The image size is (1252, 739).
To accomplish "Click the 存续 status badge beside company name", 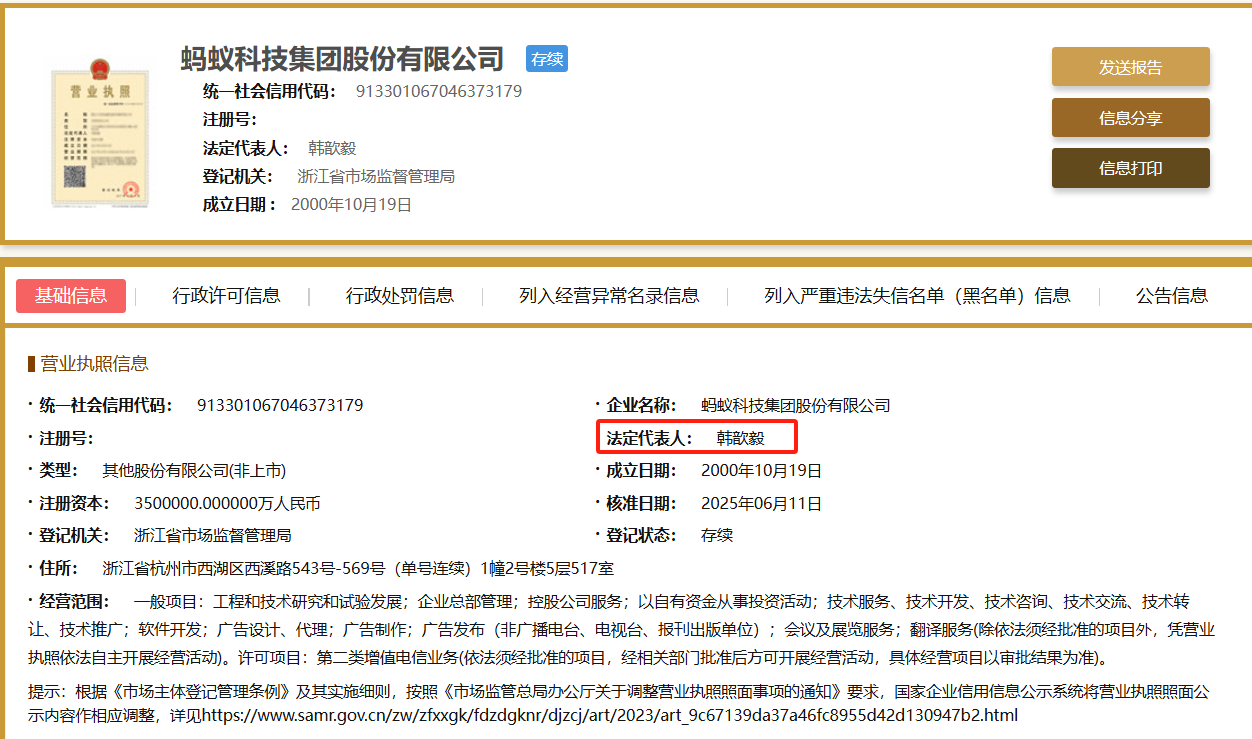I will [547, 59].
